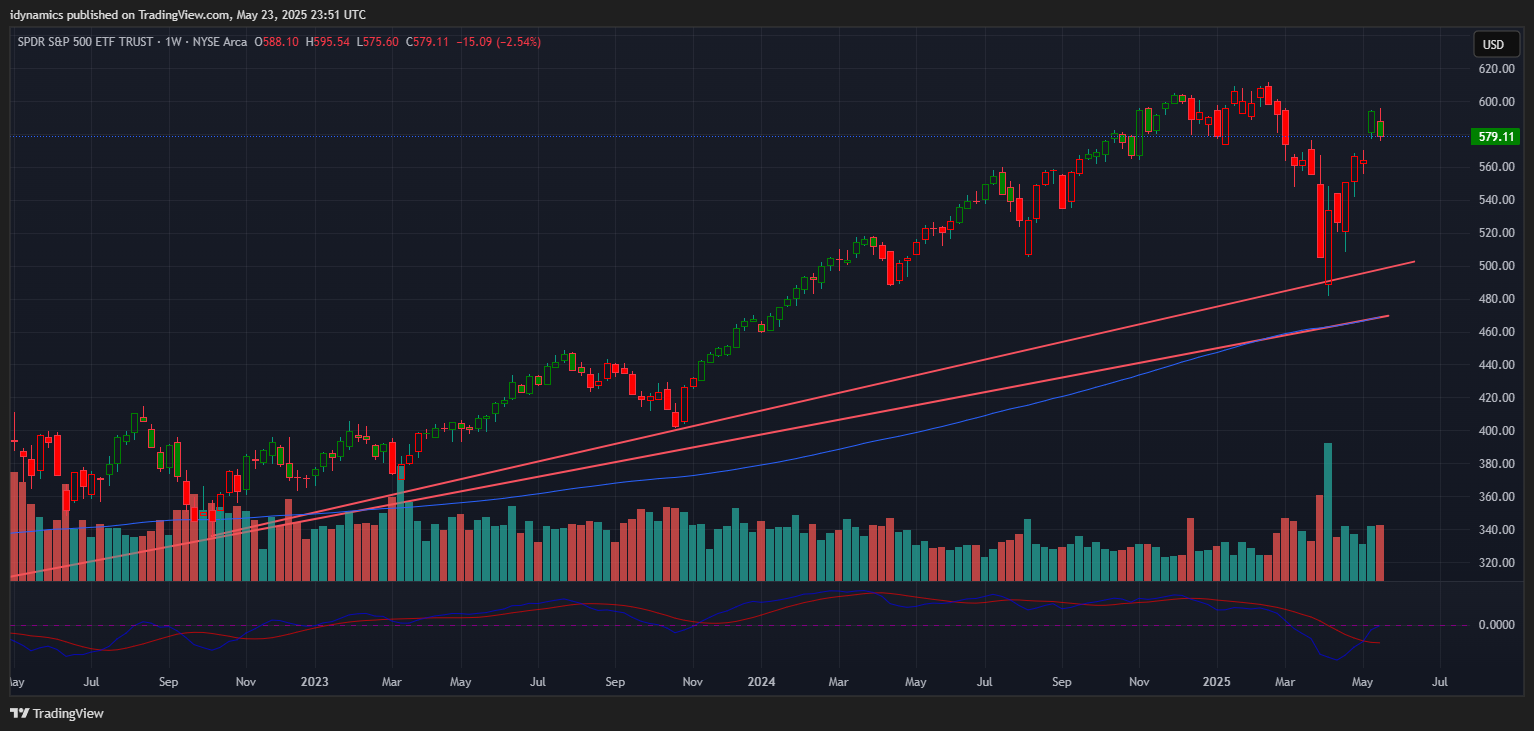Click the 440.00 price axis label
The height and width of the screenshot is (731, 1534).
pyautogui.click(x=1496, y=365)
